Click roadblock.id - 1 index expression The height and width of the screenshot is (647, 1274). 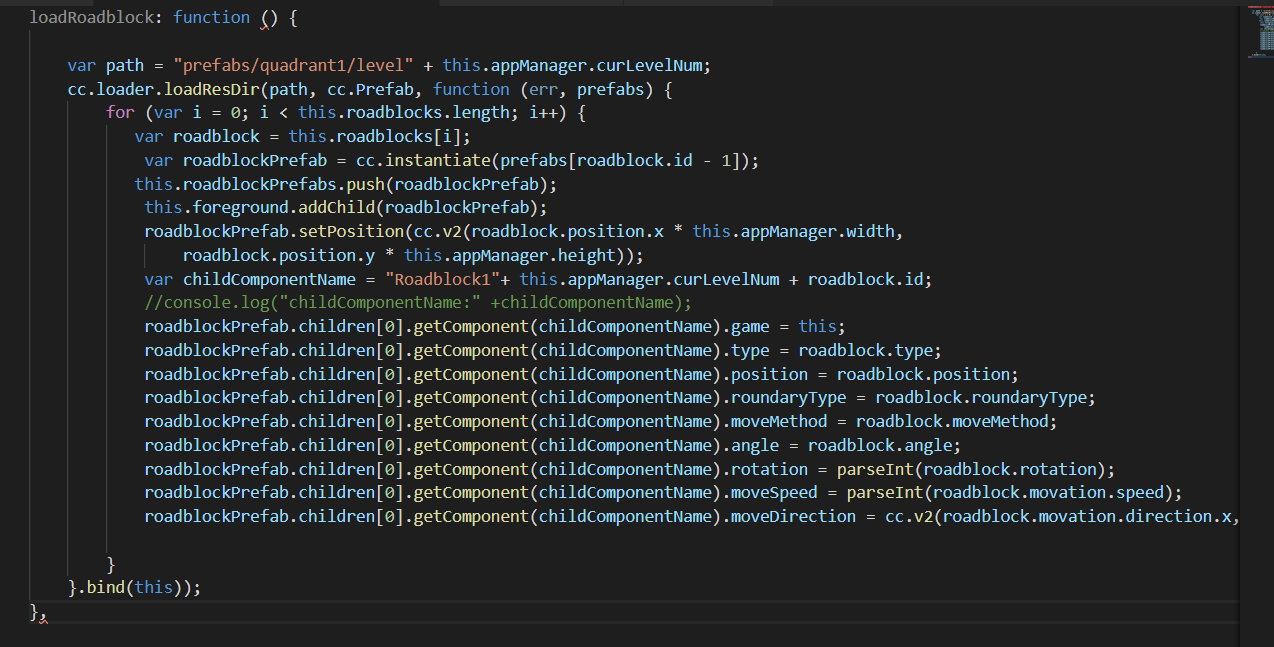[x=654, y=160]
